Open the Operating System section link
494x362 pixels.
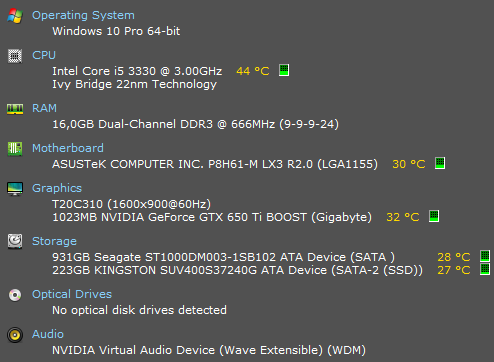(x=83, y=15)
